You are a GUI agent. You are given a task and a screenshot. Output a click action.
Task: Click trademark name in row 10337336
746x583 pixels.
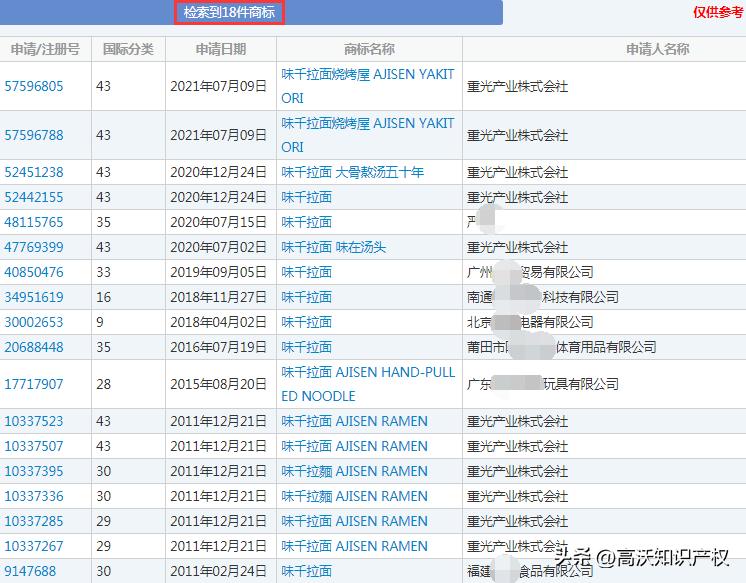(x=354, y=496)
